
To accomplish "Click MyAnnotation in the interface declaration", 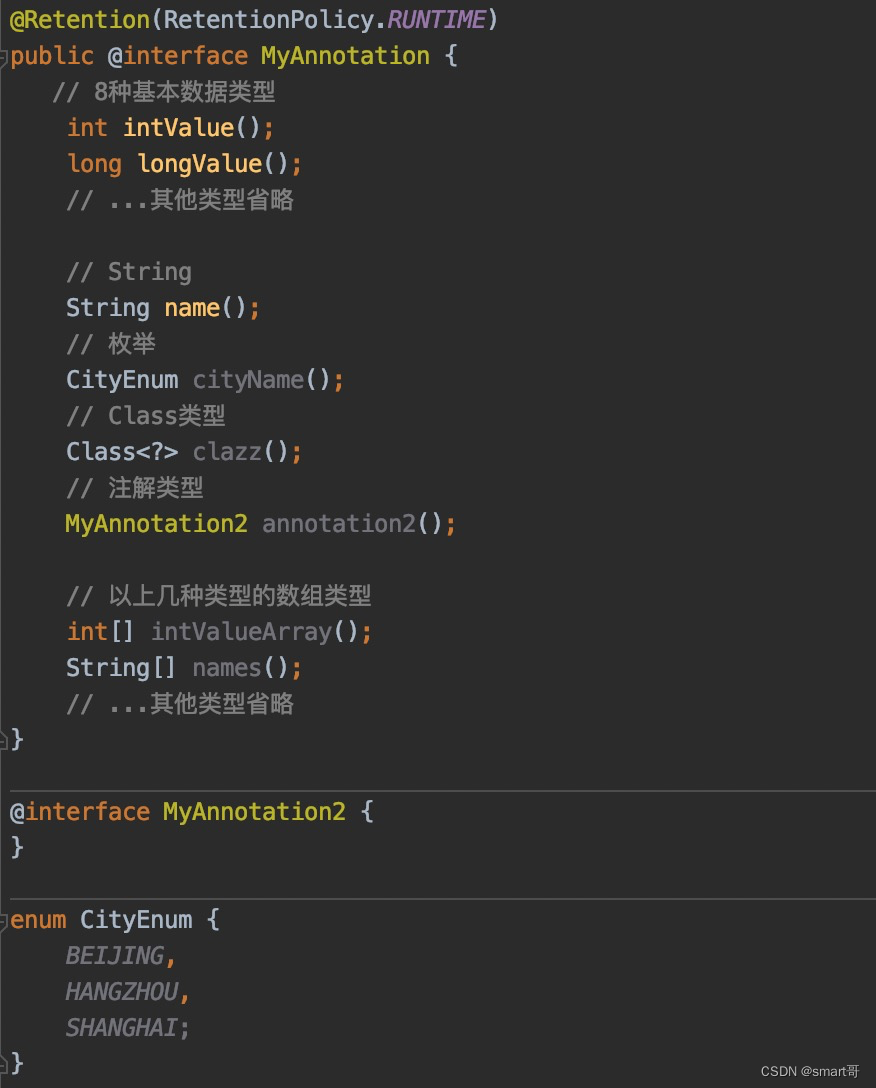I will tap(345, 56).
